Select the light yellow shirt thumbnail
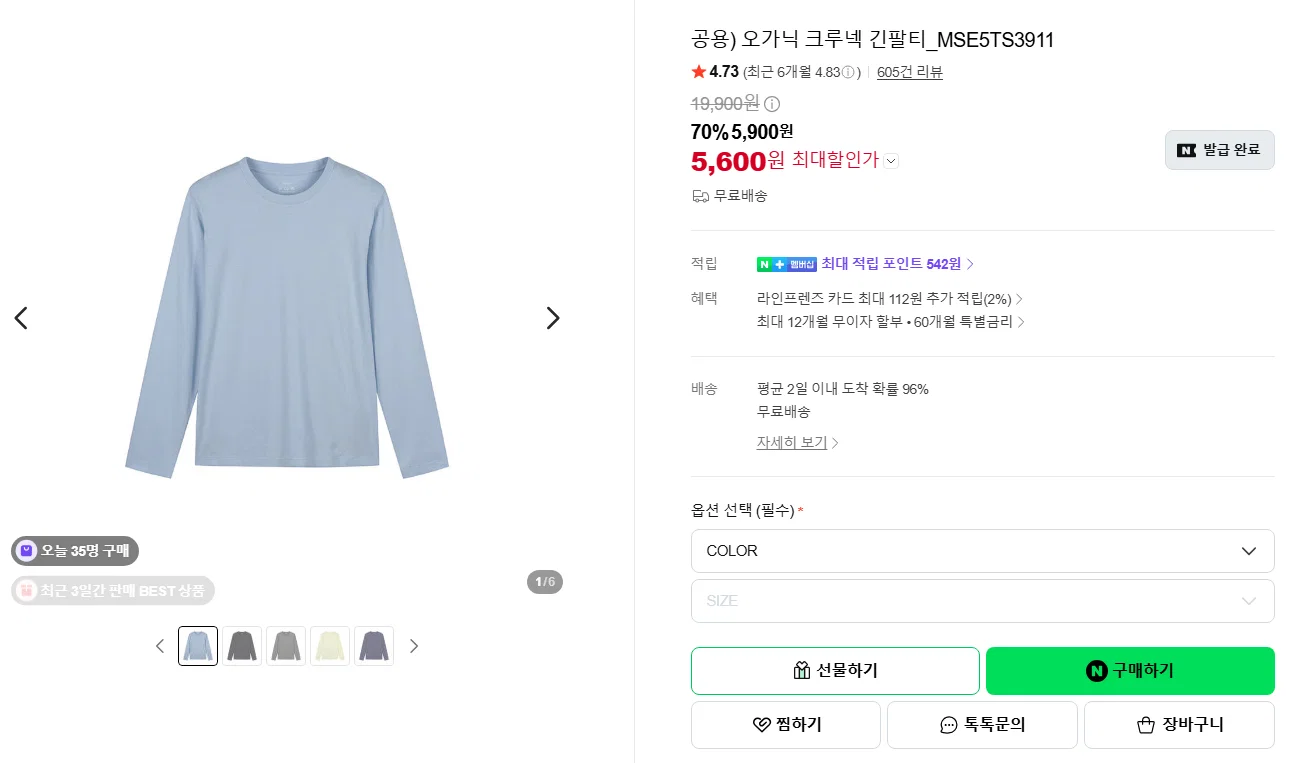 click(x=330, y=646)
